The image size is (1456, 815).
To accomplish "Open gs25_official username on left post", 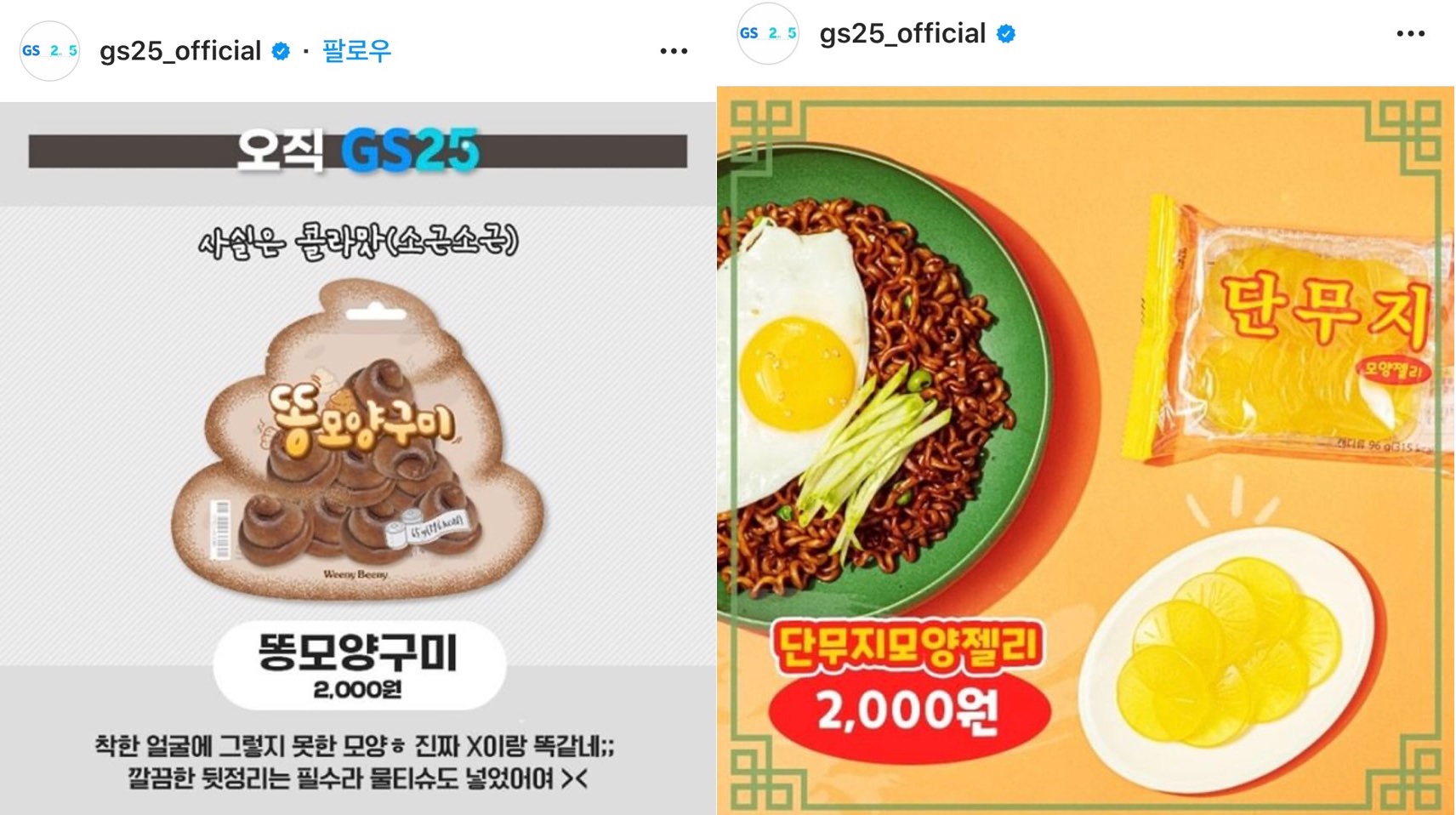I will coord(180,51).
